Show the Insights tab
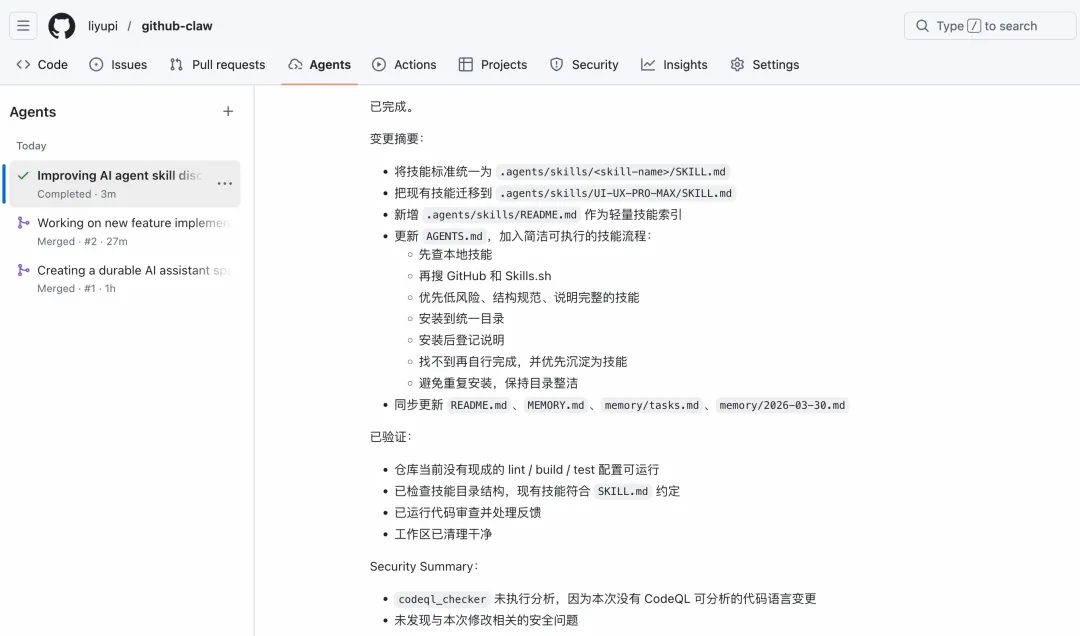Viewport: 1080px width, 636px height. coord(674,65)
